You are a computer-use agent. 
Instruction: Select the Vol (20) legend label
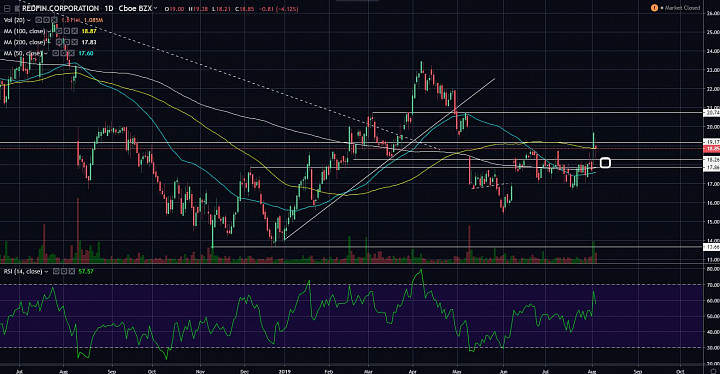click(x=14, y=20)
